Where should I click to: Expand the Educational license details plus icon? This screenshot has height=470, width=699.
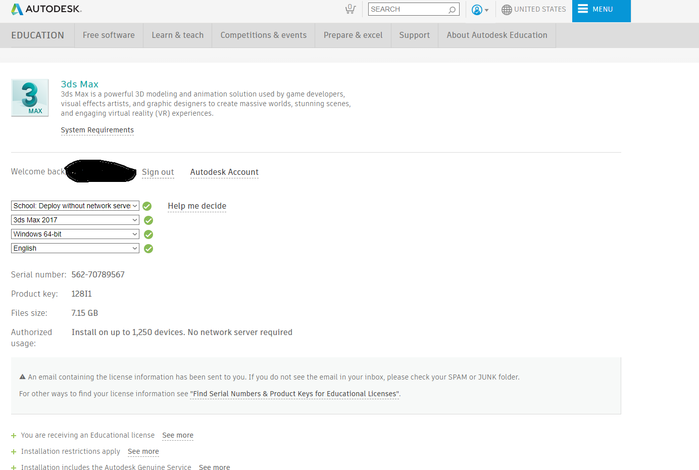tap(13, 435)
